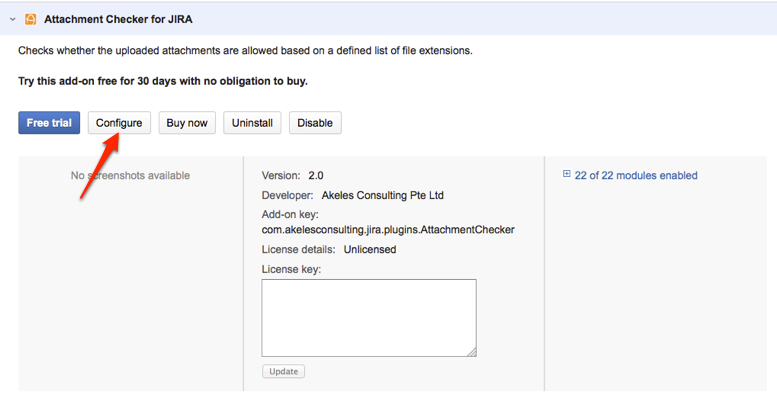Image resolution: width=777 pixels, height=408 pixels.
Task: Focus the License key text area
Action: point(368,317)
